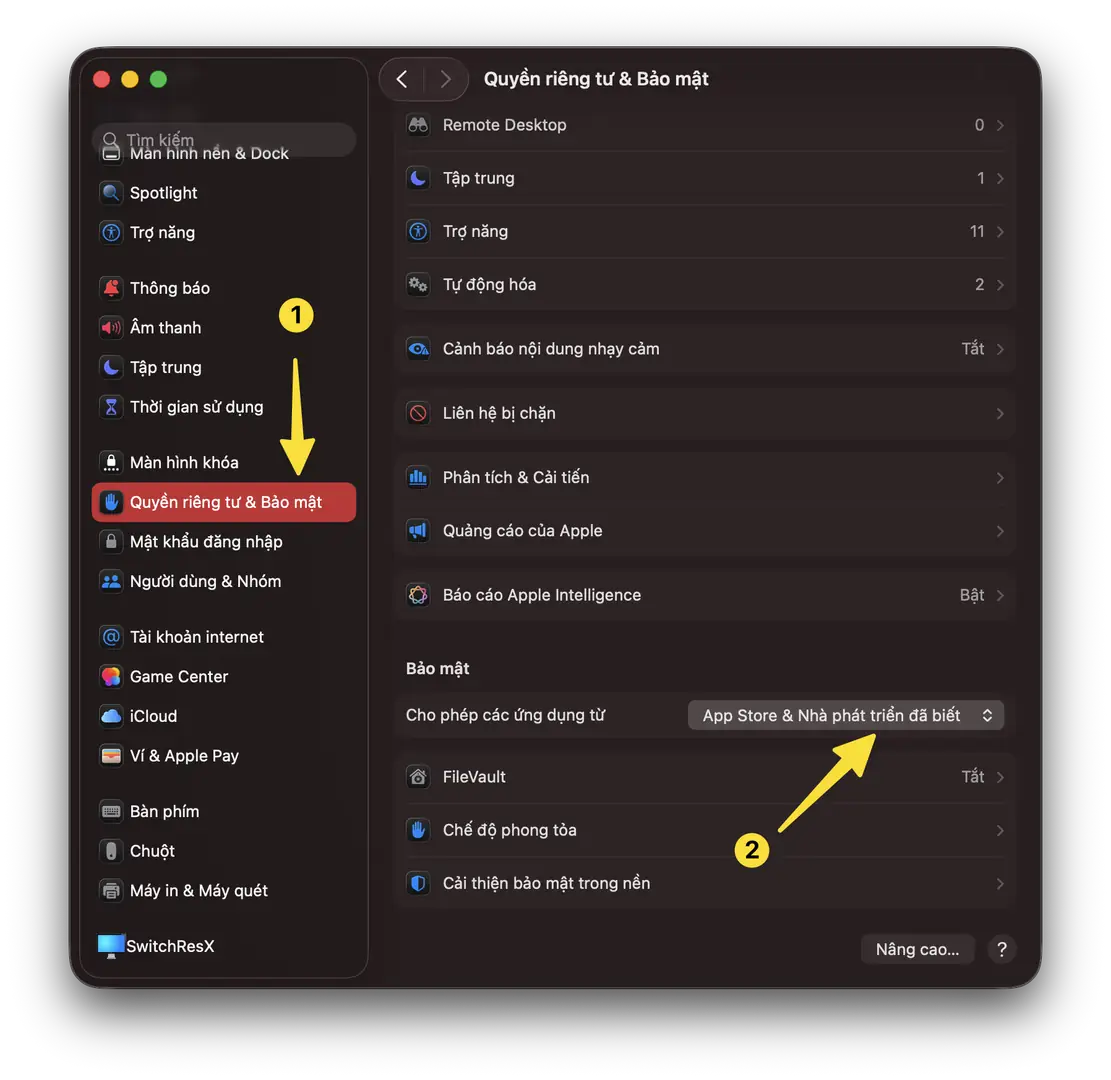Go to Thông báo settings pane
The image size is (1111, 1080).
point(224,288)
